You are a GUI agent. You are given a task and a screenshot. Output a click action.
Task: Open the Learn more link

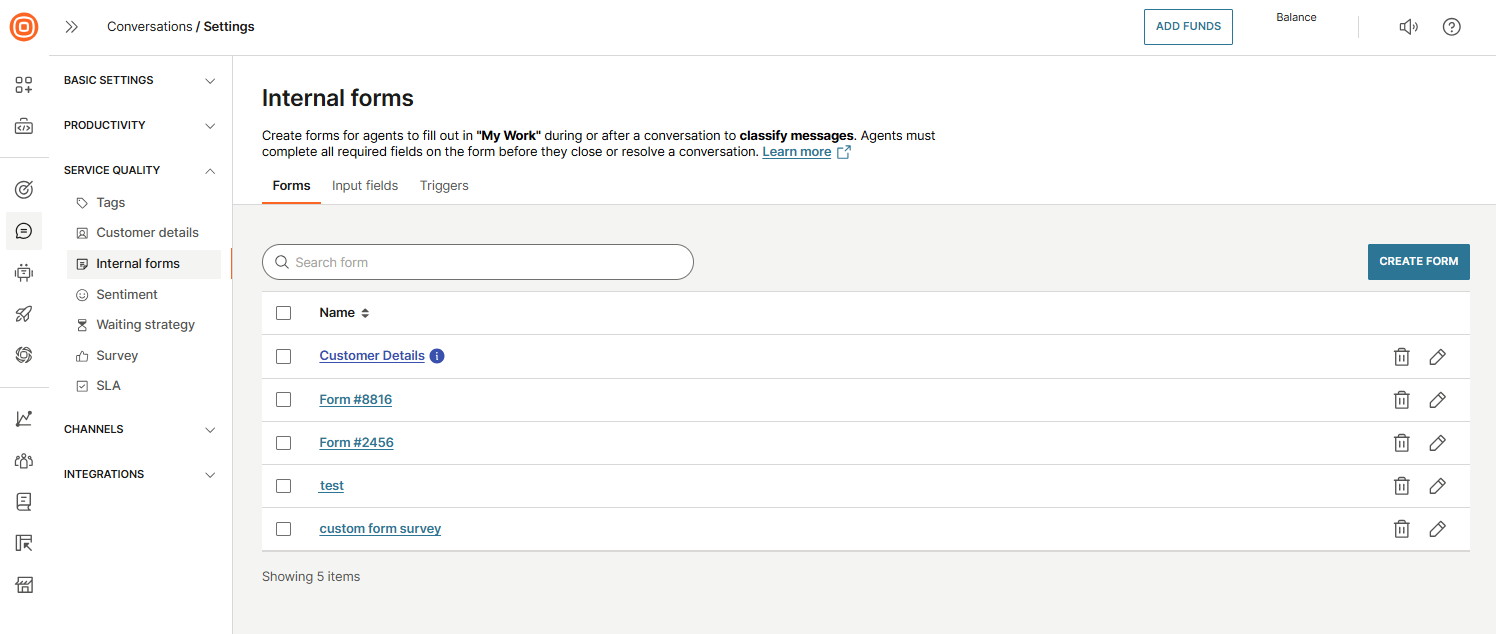[796, 152]
